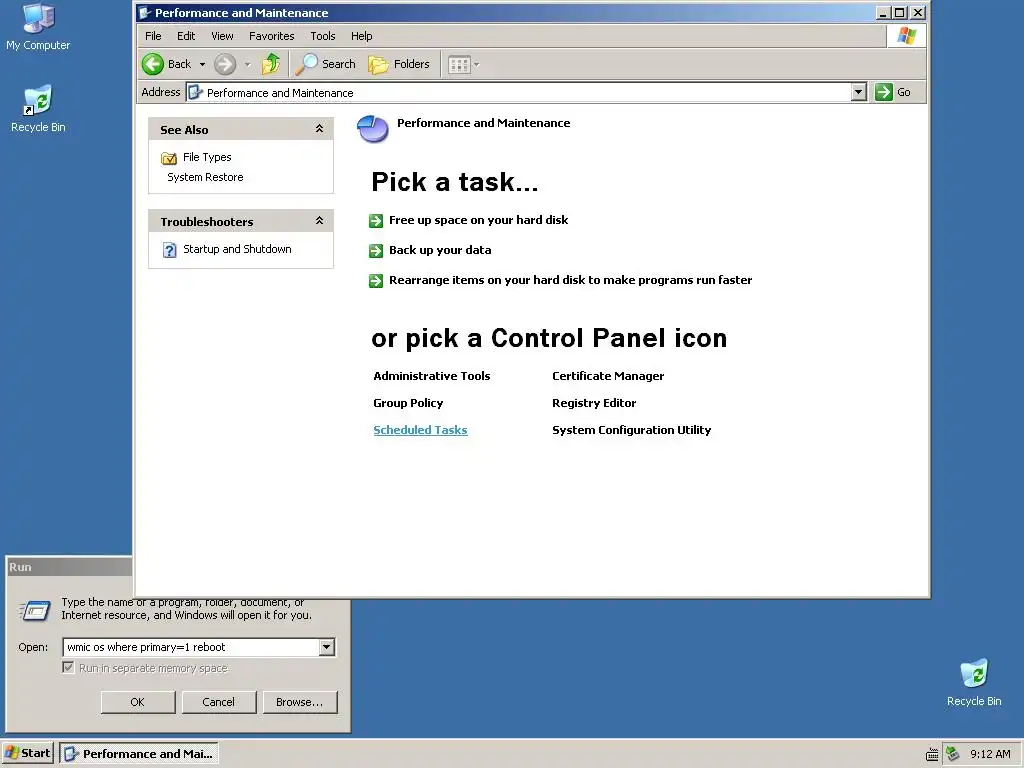Click the Address bar text field
Image resolution: width=1024 pixels, height=768 pixels.
click(x=519, y=92)
